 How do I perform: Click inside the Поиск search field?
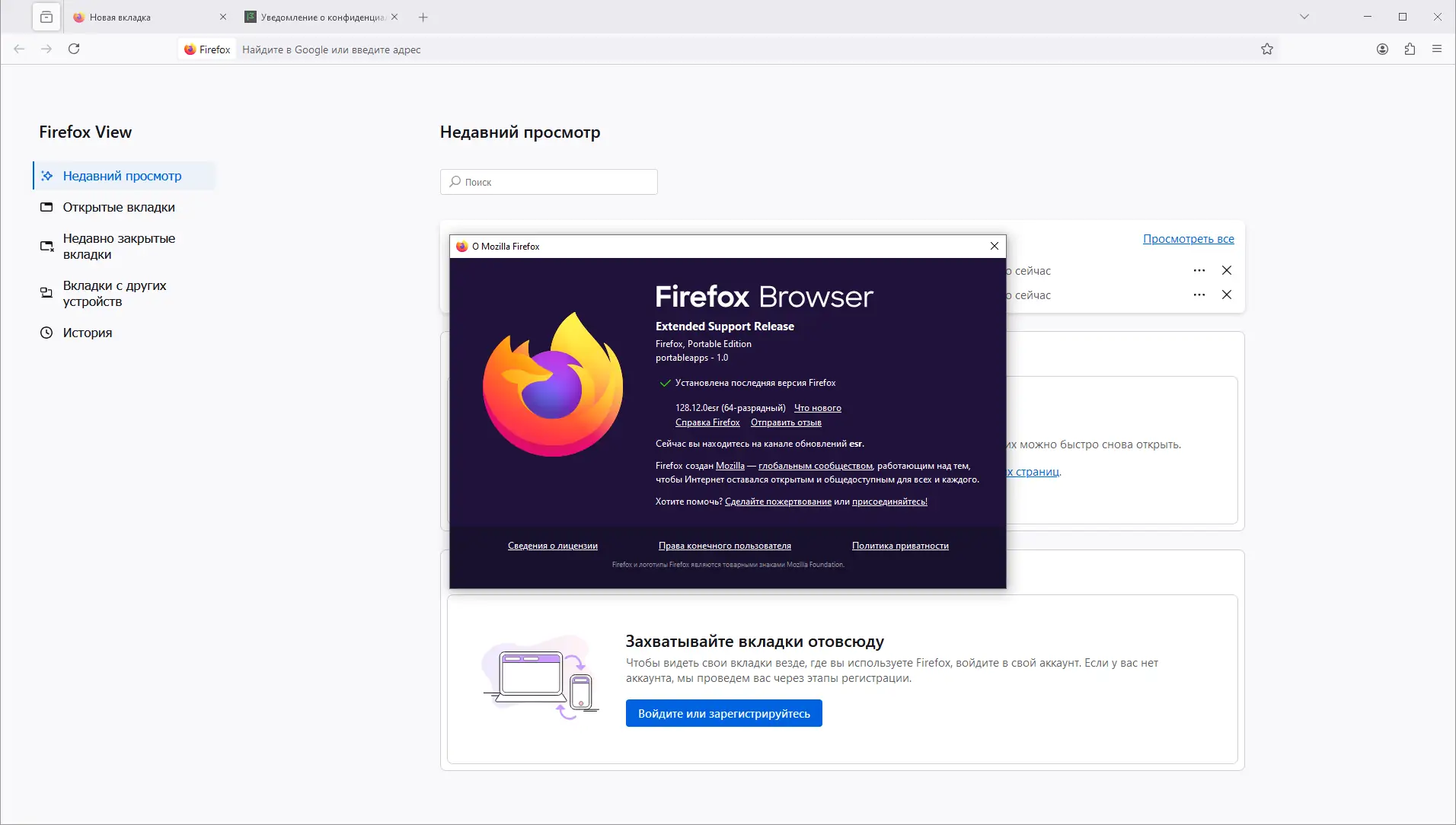(548, 182)
